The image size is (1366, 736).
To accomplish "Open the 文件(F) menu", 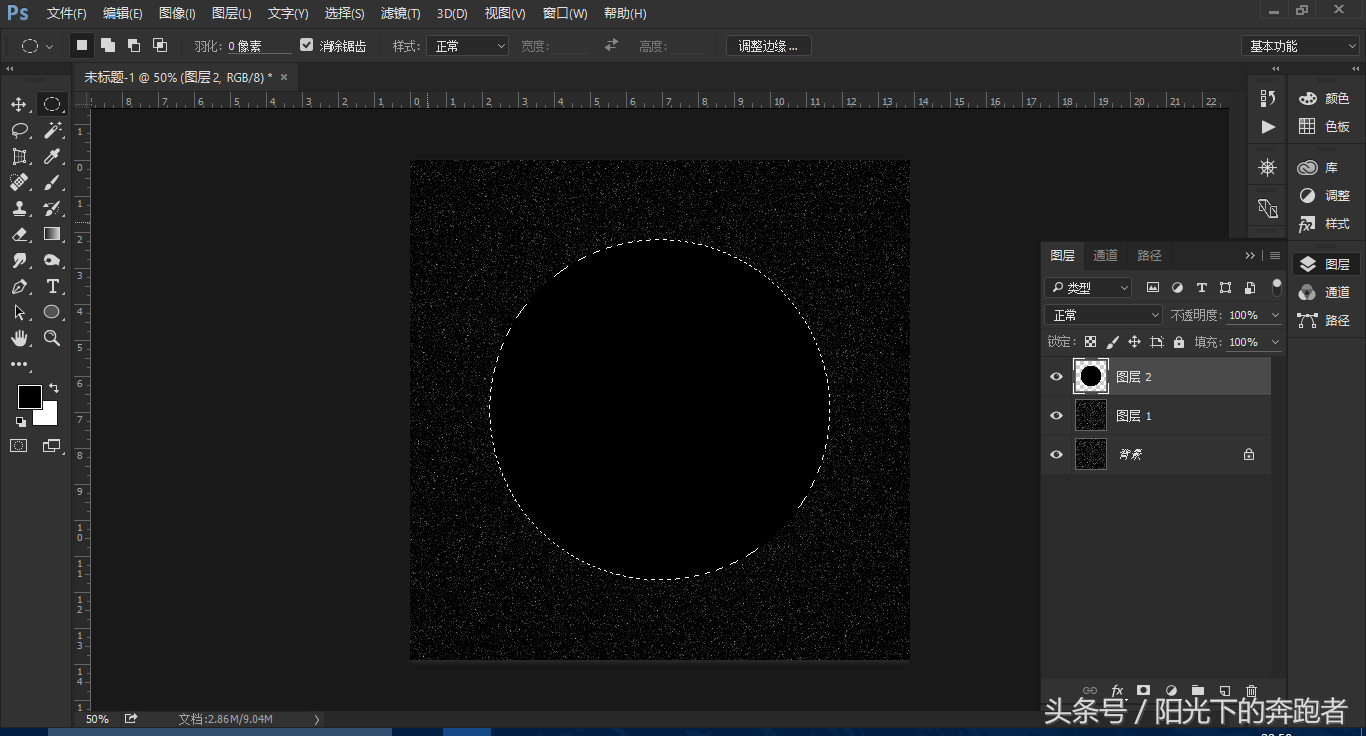I will click(x=67, y=14).
